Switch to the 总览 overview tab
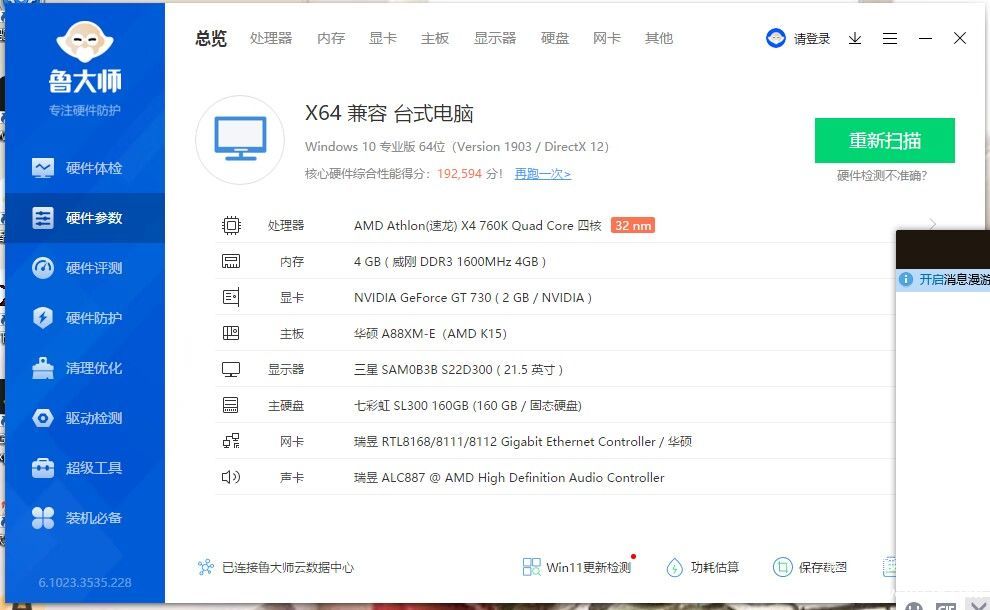 coord(211,39)
